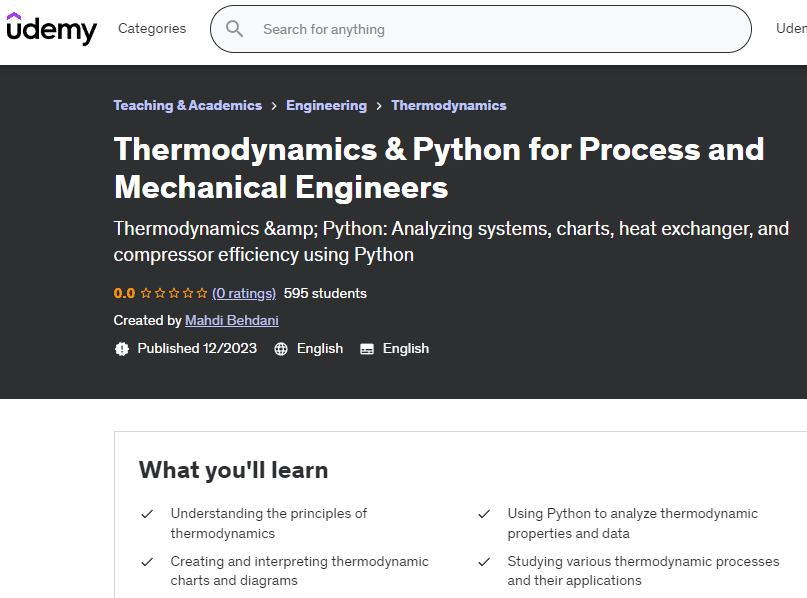Open instructor Mahdi Behdani's profile
The image size is (807, 598).
tap(232, 321)
